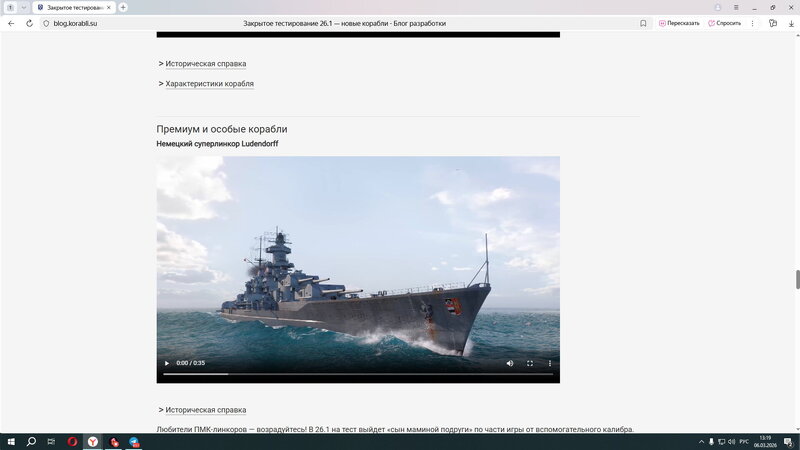Open the downloads icon in browser toolbar
This screenshot has height=450, width=800.
790,23
